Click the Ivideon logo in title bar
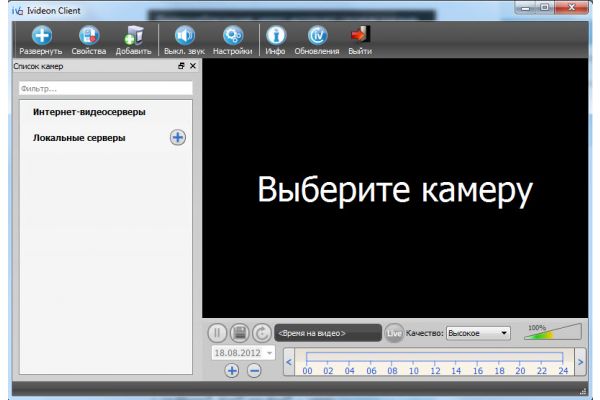 coord(17,11)
